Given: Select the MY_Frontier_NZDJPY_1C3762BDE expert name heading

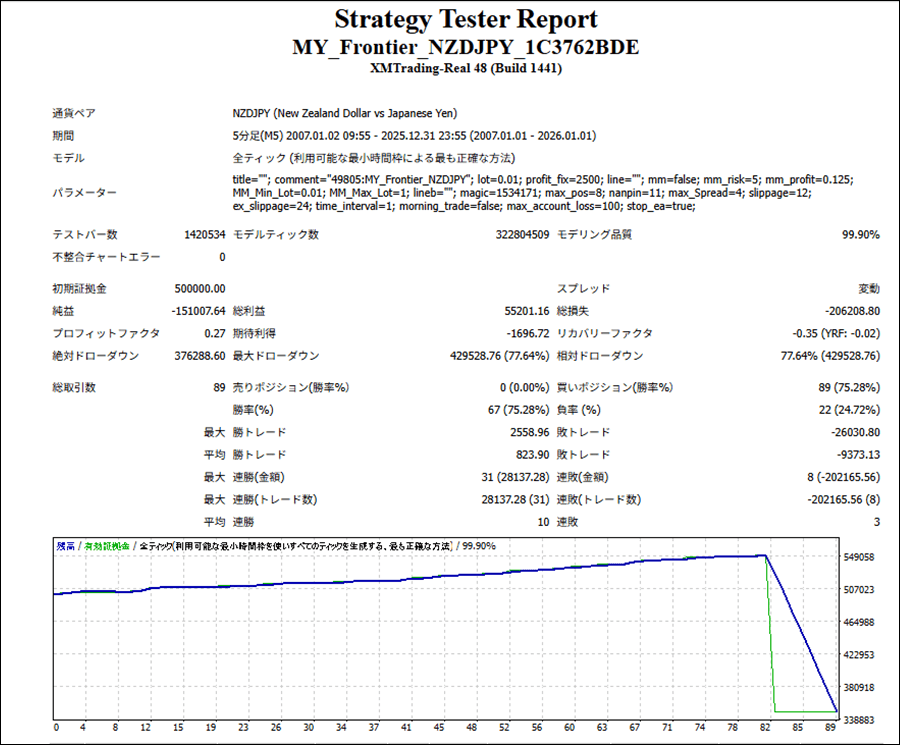Looking at the screenshot, I should click(x=465, y=47).
